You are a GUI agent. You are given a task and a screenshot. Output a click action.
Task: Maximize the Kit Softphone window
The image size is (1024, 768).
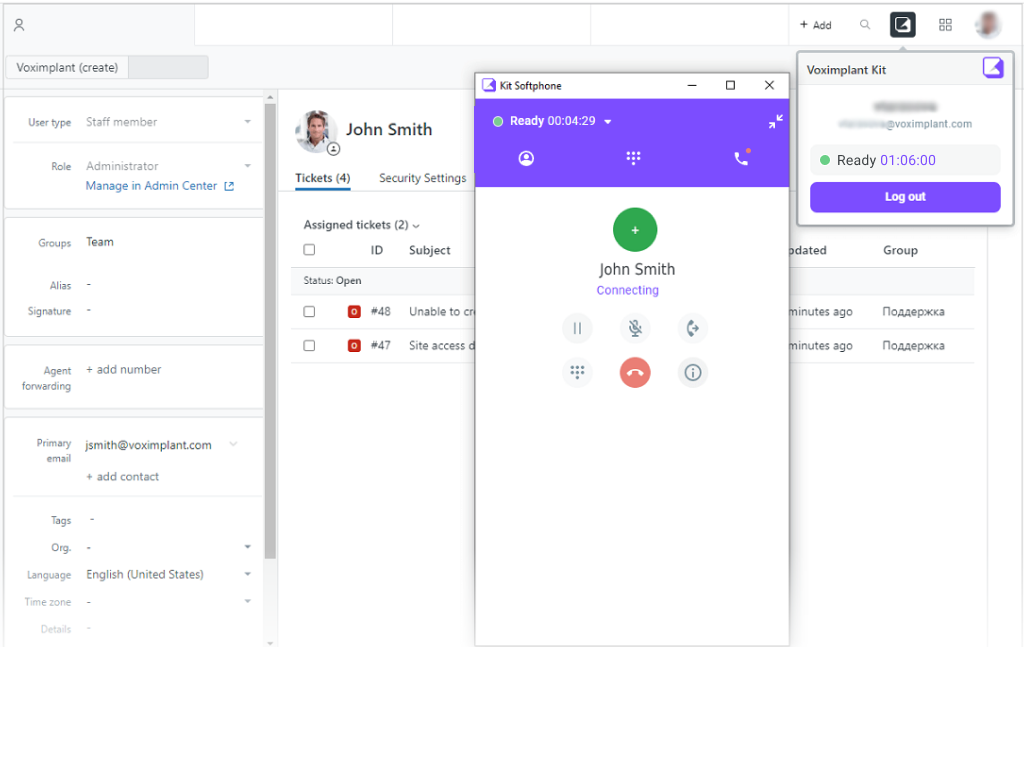click(730, 85)
